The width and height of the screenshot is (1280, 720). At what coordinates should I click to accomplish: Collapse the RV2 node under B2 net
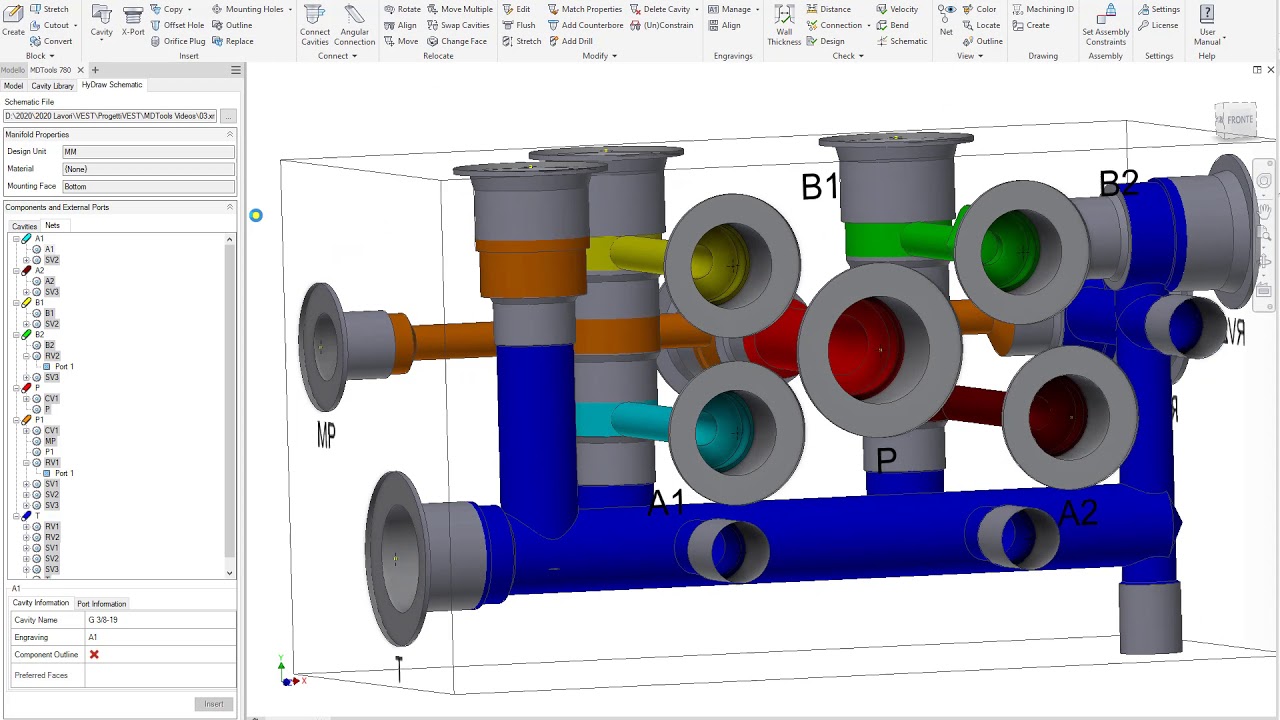coord(27,356)
